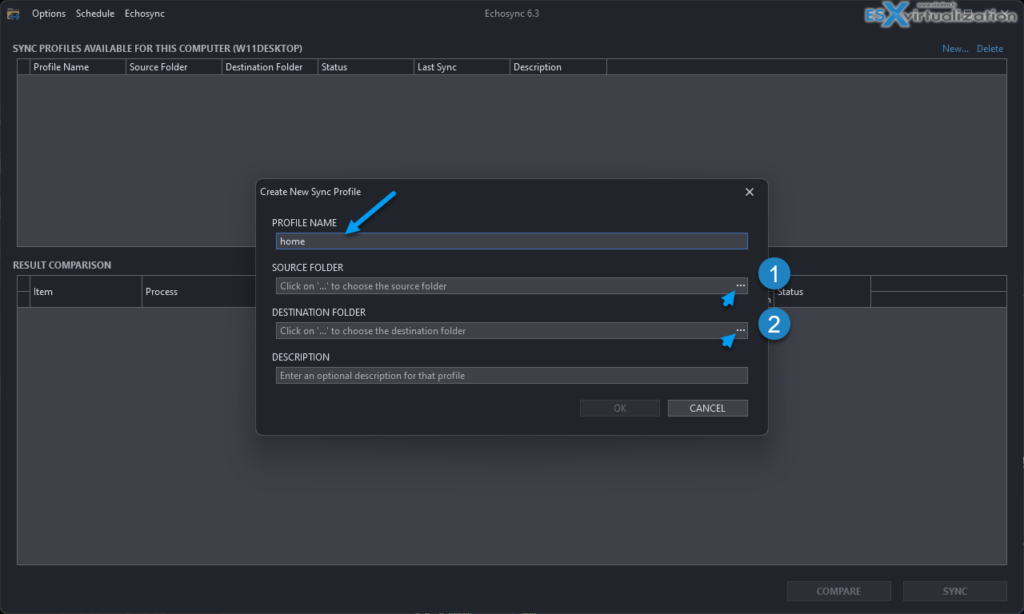Click the '...' browse icon for source folder
1024x614 pixels.
[740, 286]
